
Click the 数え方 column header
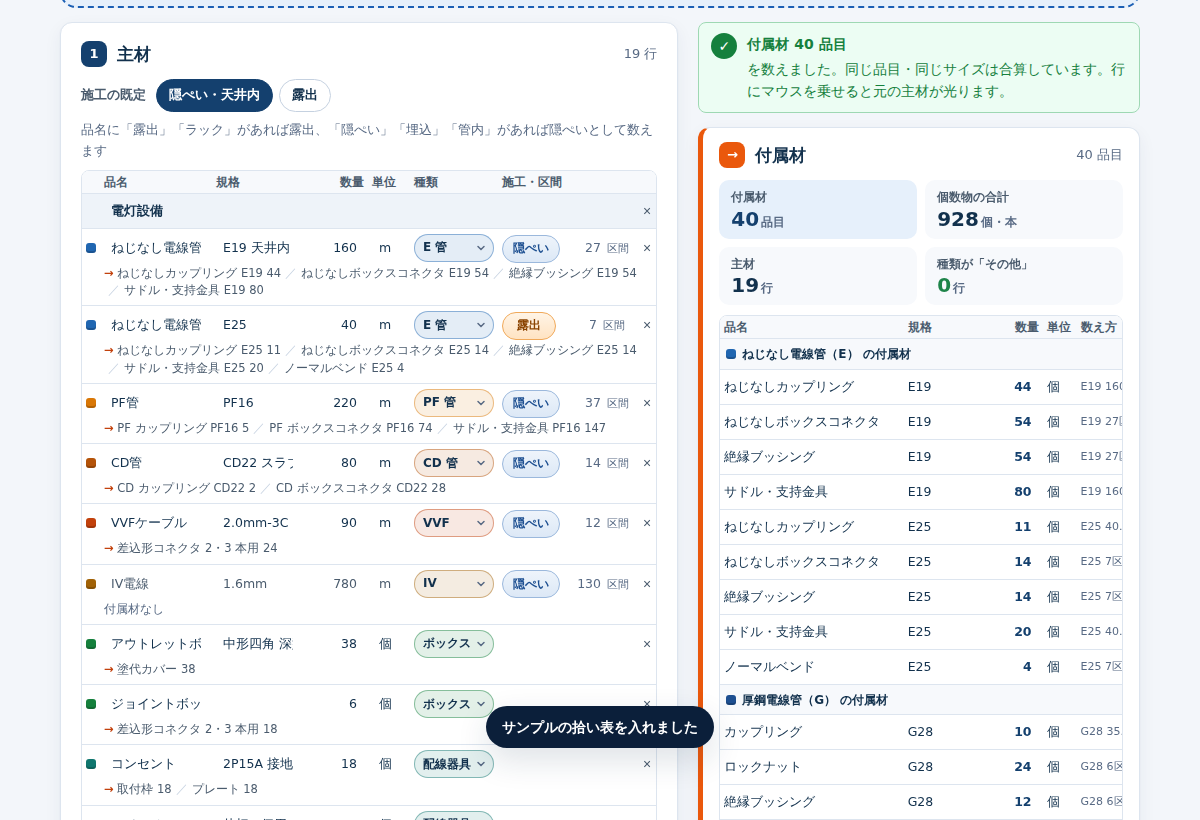pyautogui.click(x=1098, y=327)
